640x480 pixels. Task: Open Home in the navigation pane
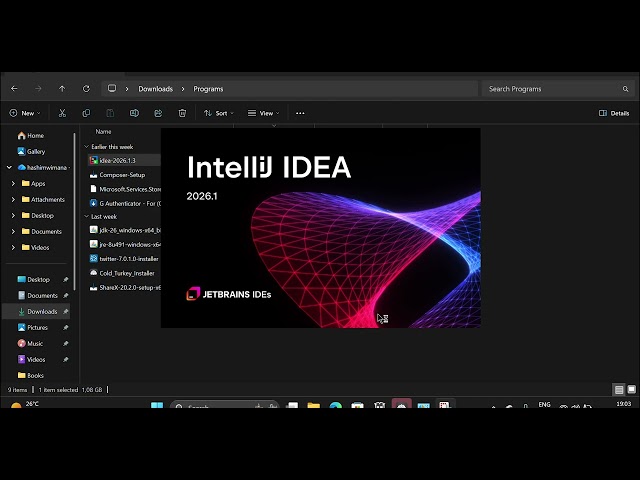pos(31,136)
